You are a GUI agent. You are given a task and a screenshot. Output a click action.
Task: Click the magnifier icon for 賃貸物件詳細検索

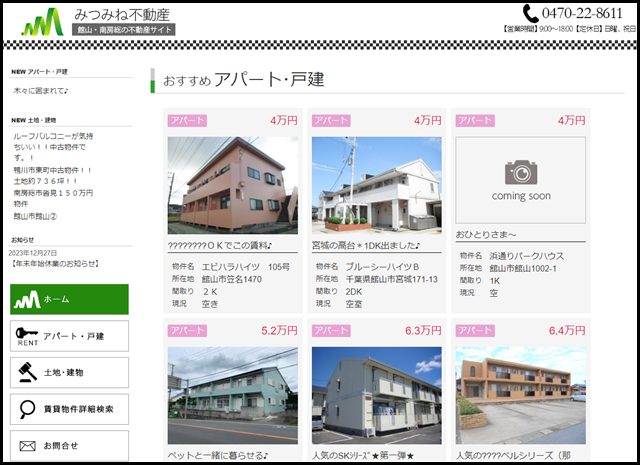(x=27, y=409)
